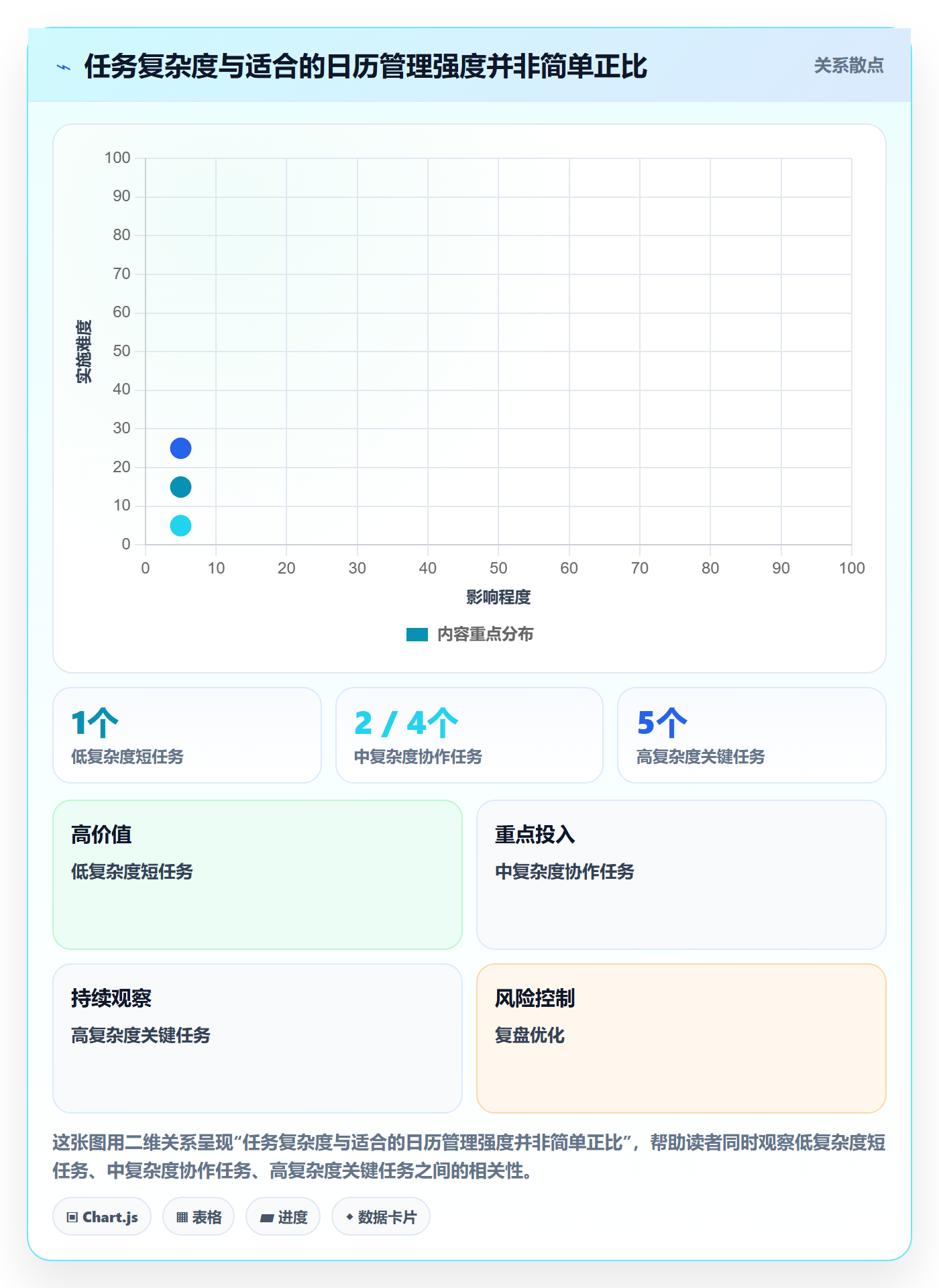
Task: Click the lightning bolt icon beside the title
Action: click(64, 67)
